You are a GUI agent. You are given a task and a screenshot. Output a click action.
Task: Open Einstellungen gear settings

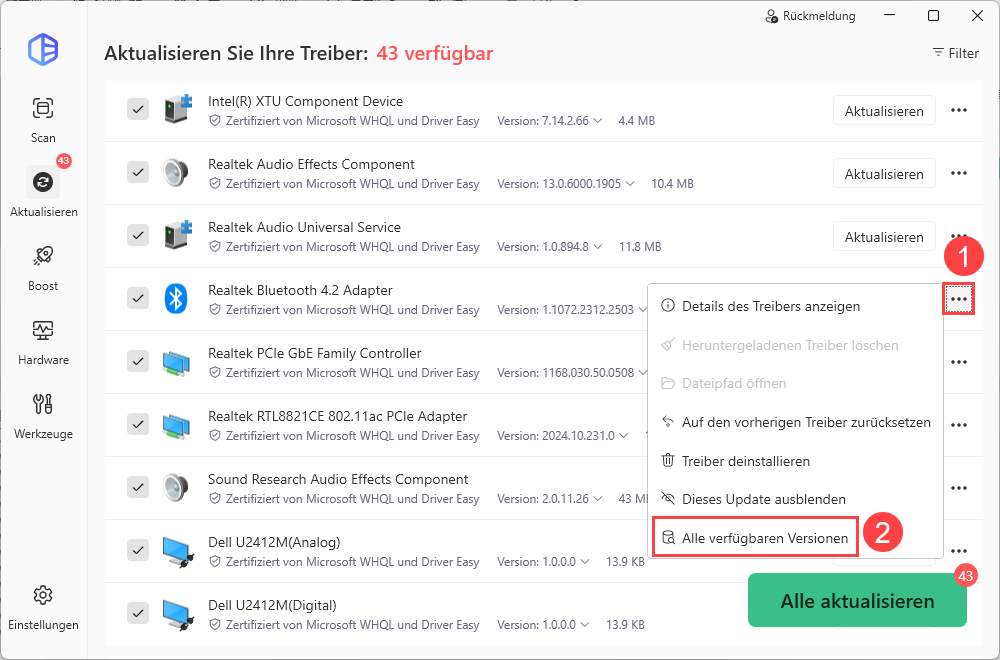(43, 606)
